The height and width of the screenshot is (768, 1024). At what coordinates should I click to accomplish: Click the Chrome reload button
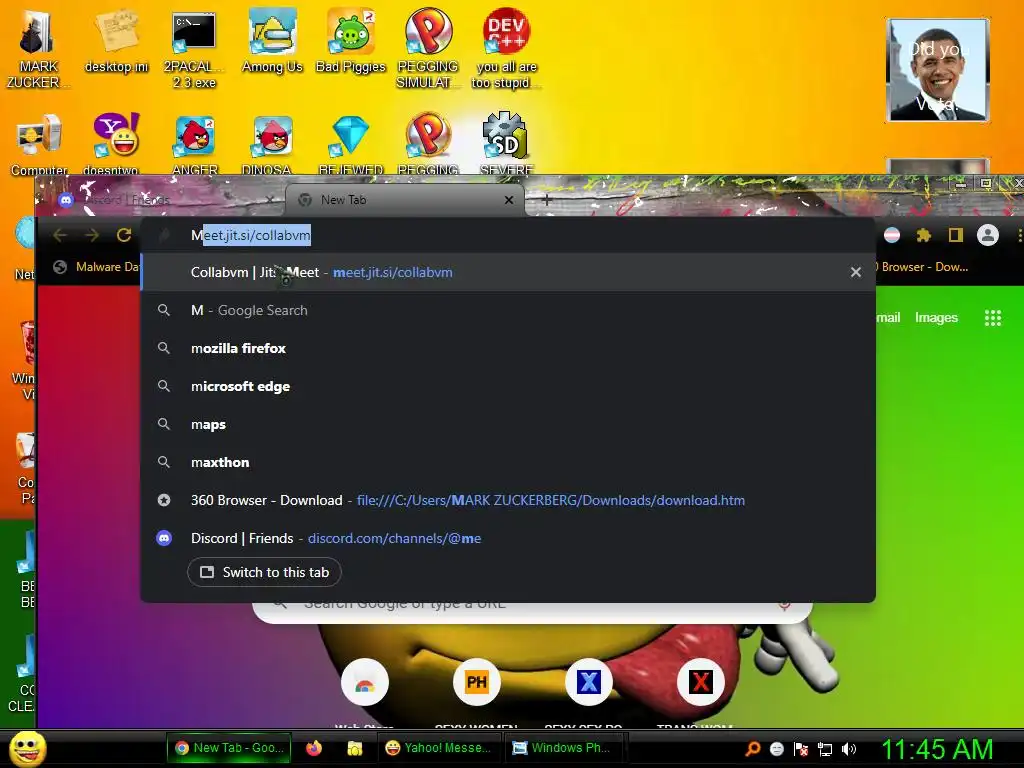coord(123,235)
